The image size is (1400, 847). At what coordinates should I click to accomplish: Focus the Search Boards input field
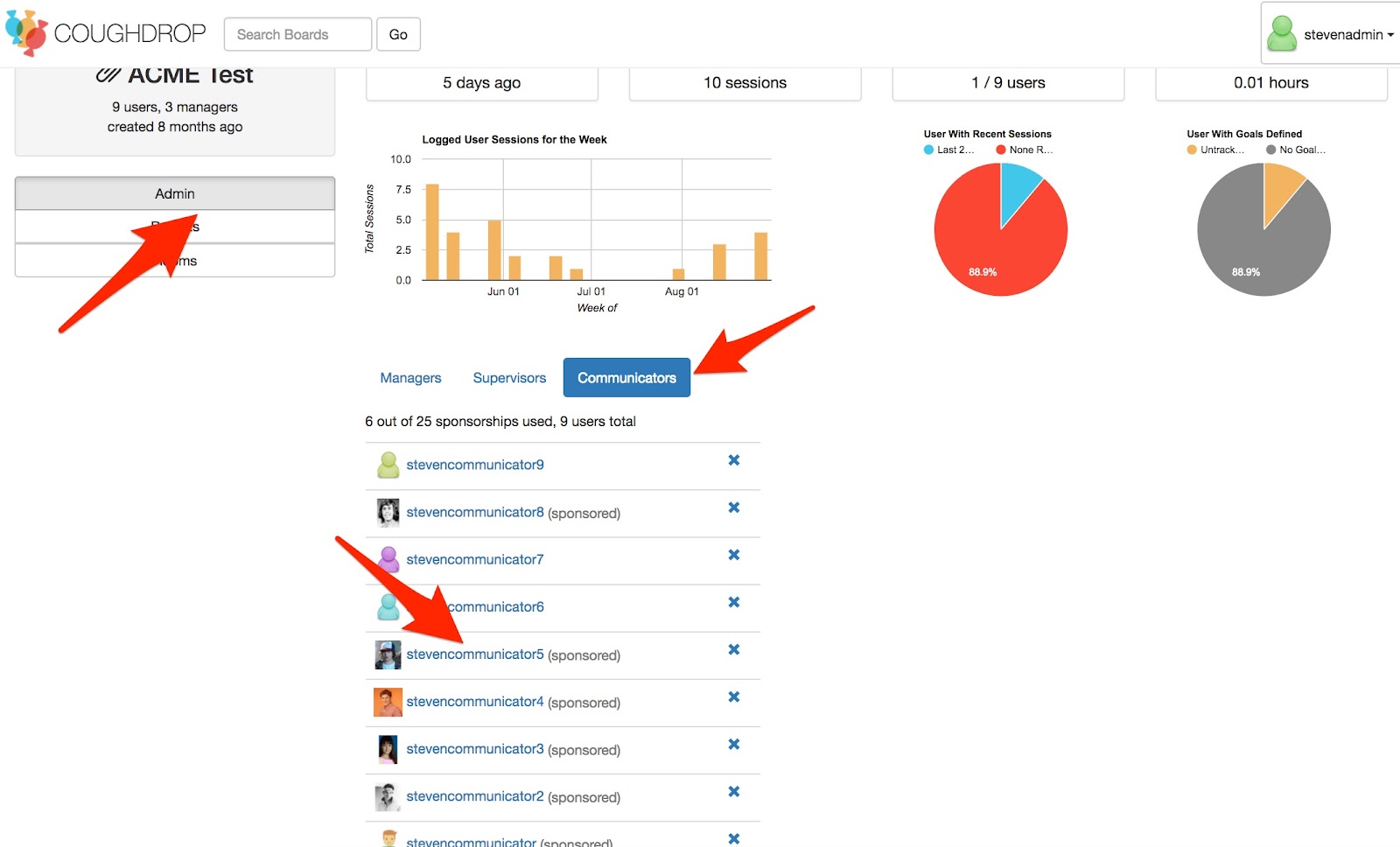(297, 34)
